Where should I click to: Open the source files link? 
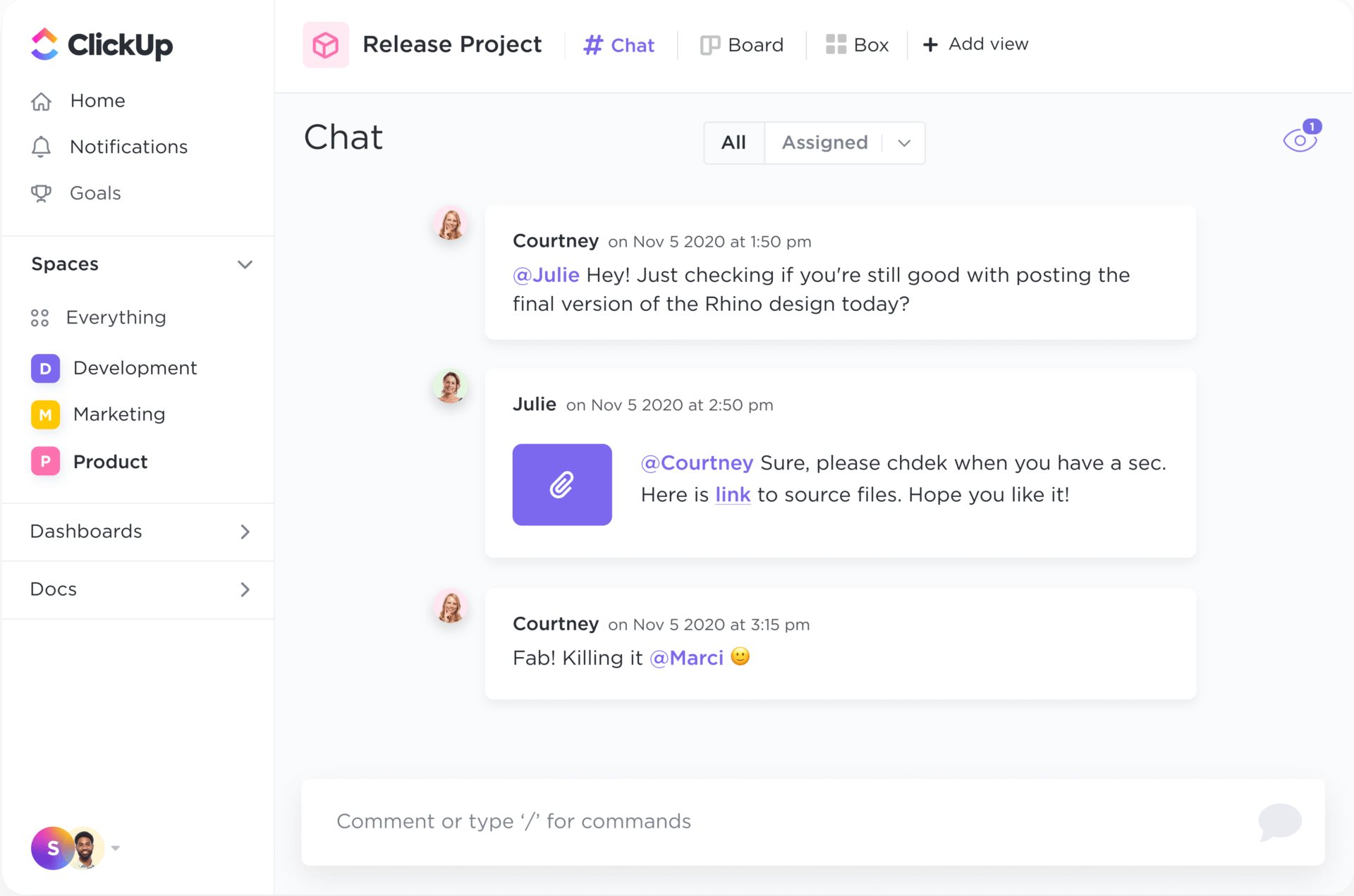pos(733,494)
